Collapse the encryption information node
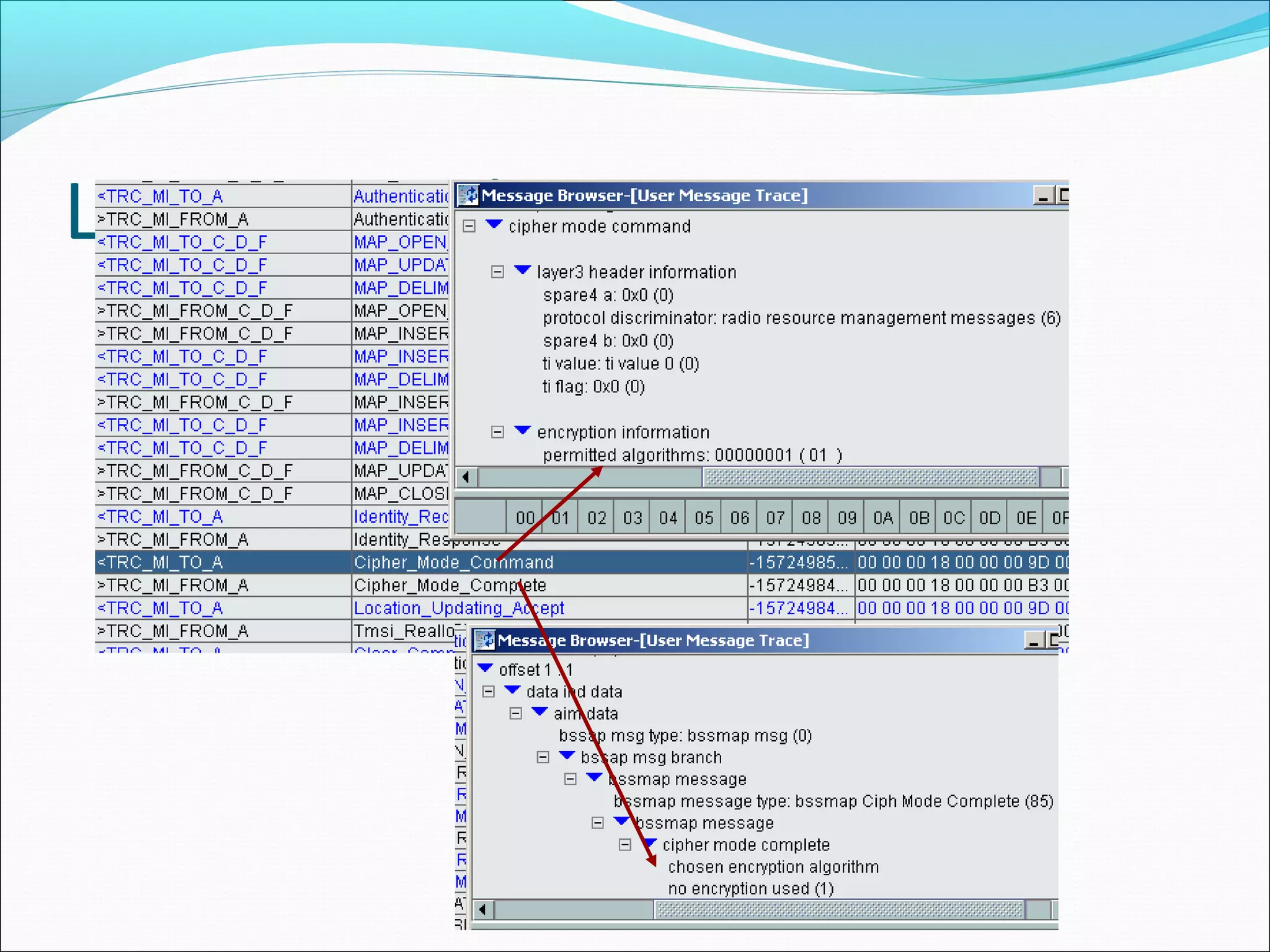Viewport: 1270px width, 952px height. (497, 432)
